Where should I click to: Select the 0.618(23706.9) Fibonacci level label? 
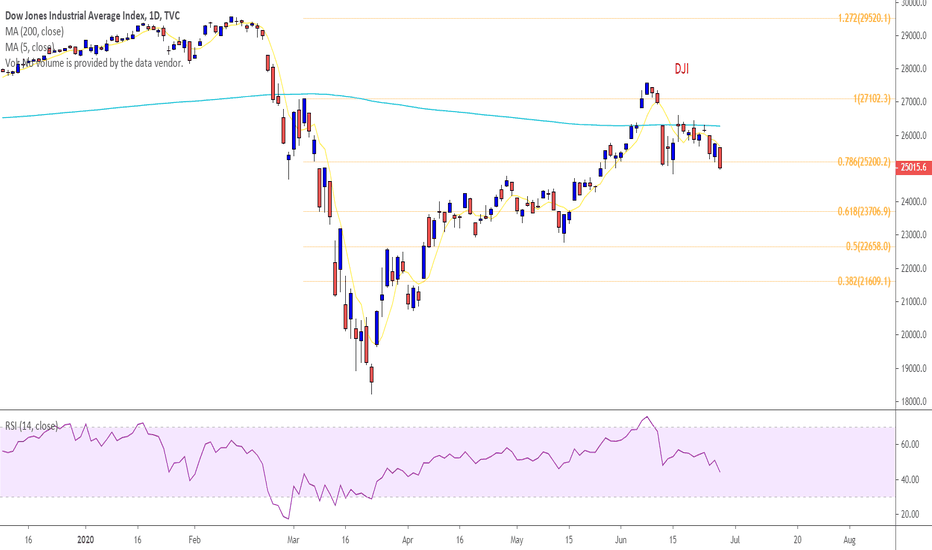(864, 211)
